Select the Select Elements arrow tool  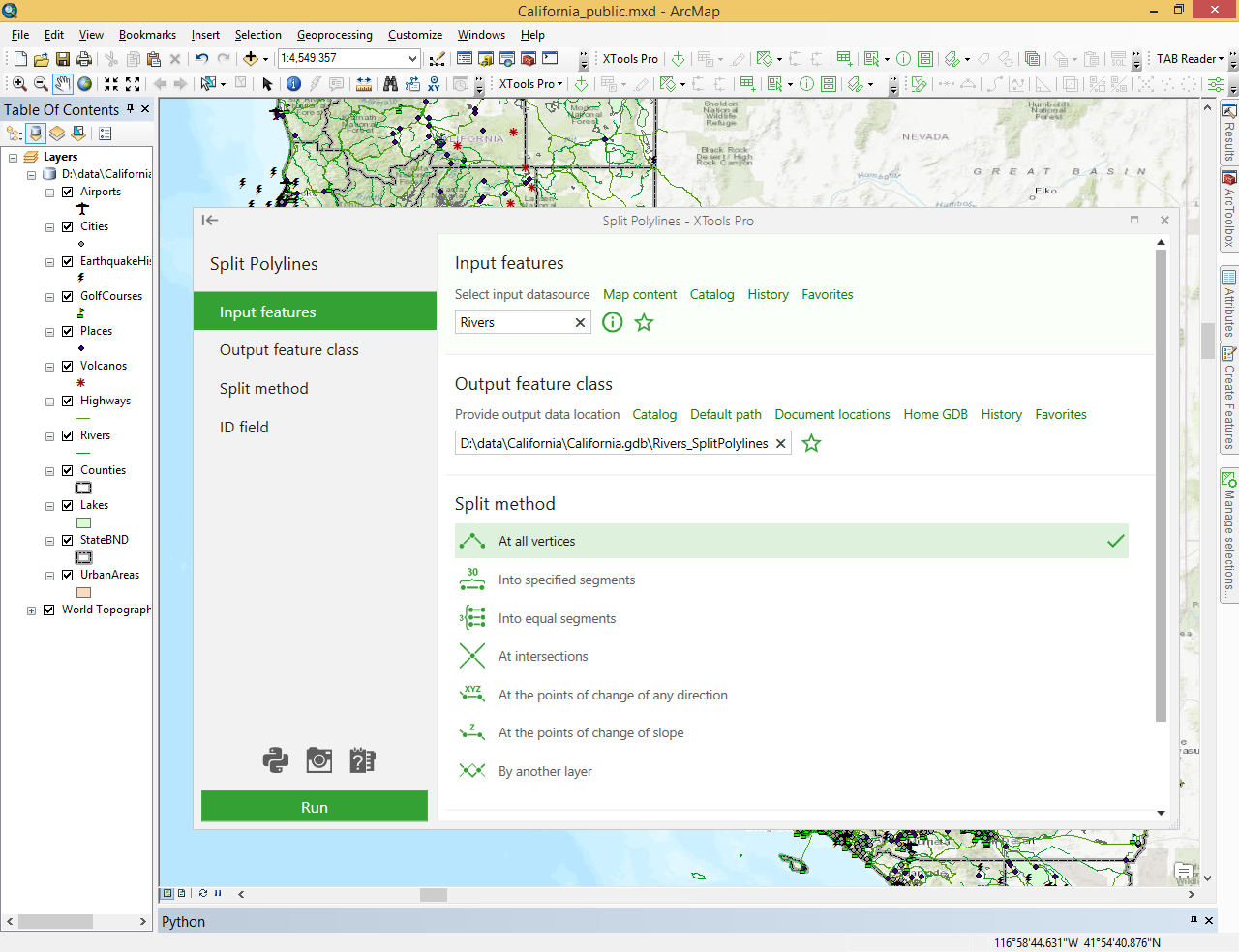tap(267, 84)
